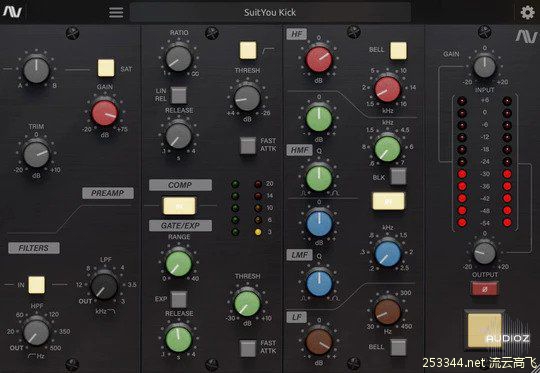Click the large yellow power button
The image size is (540, 373).
click(485, 330)
